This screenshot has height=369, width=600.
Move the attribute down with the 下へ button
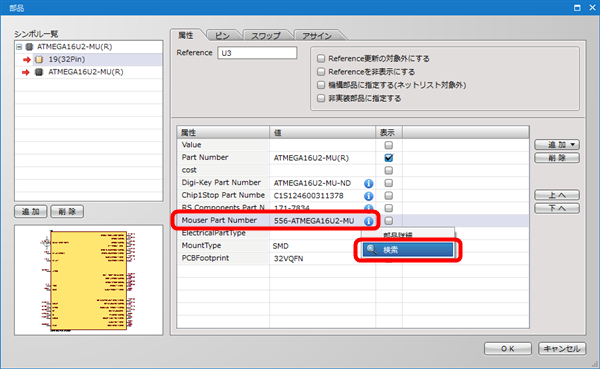(557, 208)
